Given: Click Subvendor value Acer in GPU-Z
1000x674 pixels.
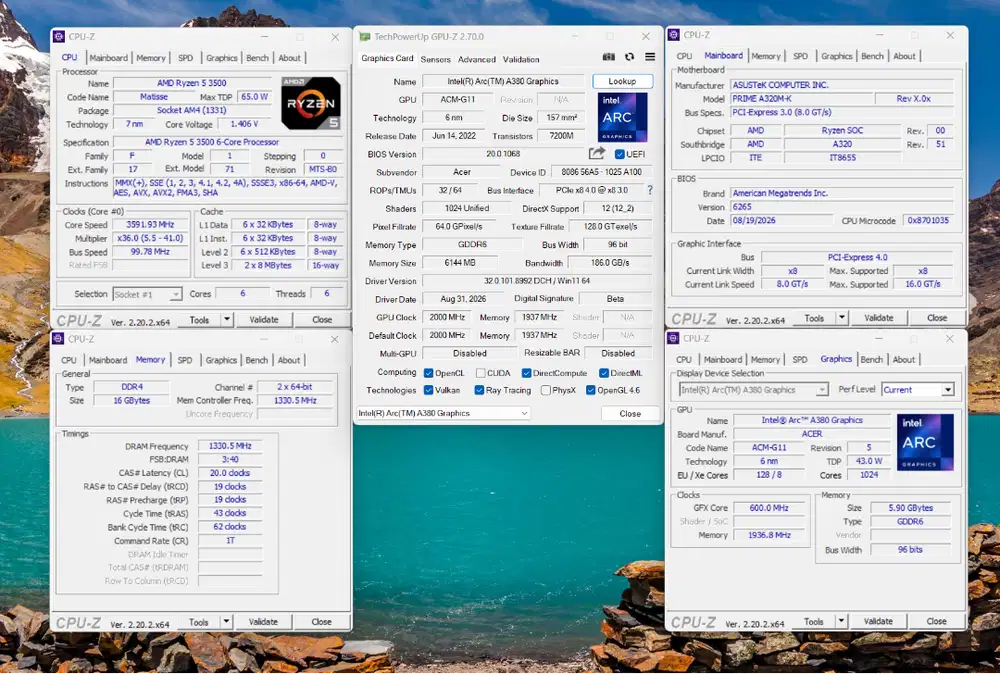Looking at the screenshot, I should tap(462, 172).
